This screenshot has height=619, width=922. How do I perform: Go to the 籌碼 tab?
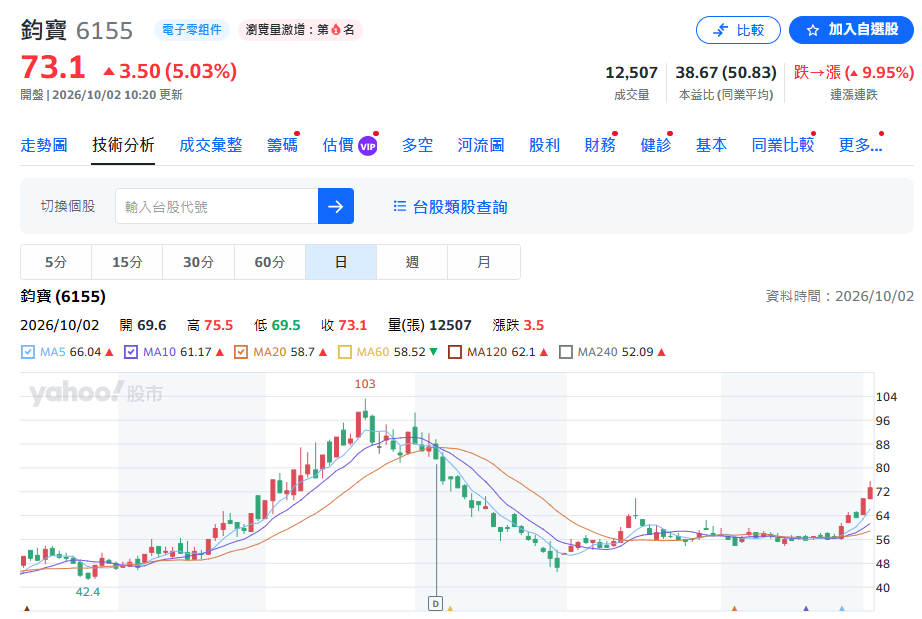click(x=282, y=145)
